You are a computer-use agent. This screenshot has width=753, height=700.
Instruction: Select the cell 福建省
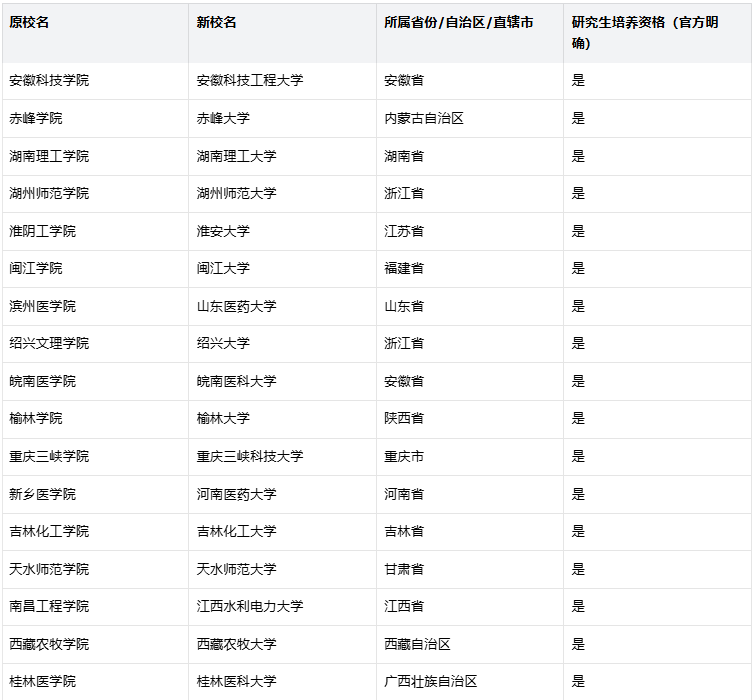(x=470, y=269)
